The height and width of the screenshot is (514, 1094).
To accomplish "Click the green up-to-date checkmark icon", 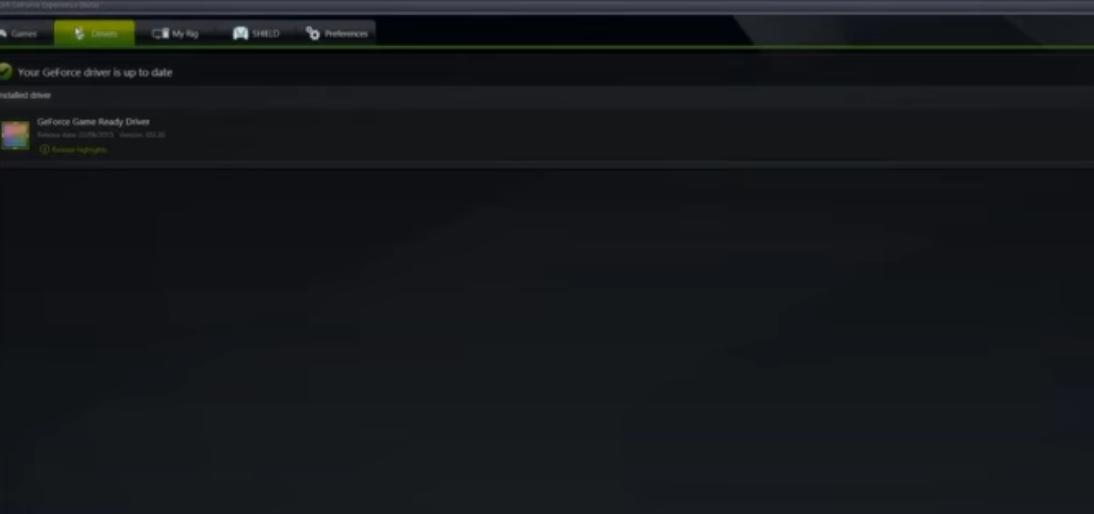I will (5, 72).
